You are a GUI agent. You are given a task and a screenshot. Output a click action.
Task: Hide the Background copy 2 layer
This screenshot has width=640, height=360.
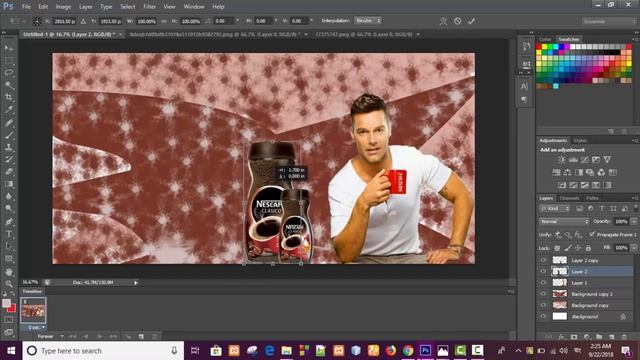[543, 294]
